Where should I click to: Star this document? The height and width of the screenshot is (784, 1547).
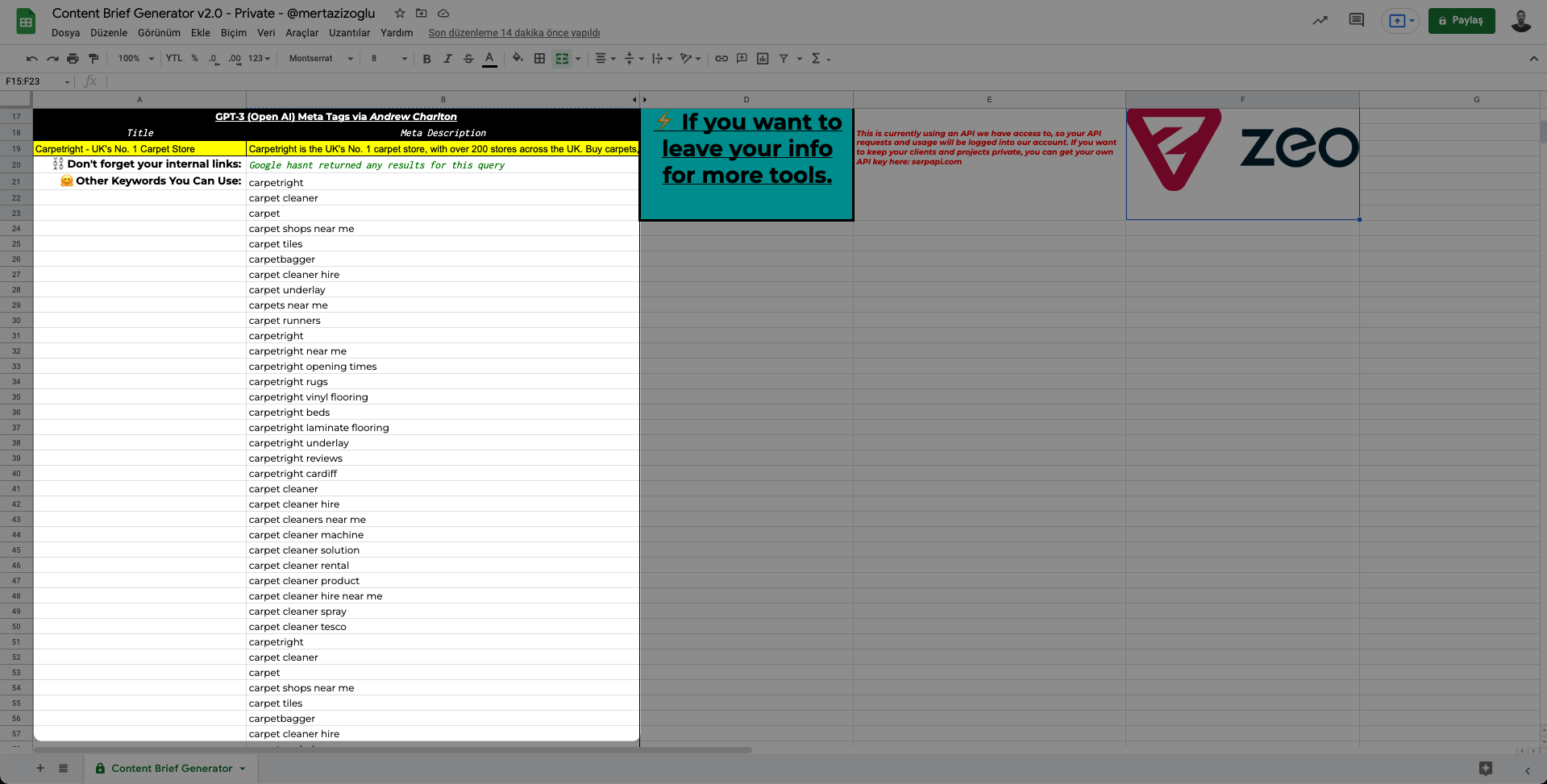click(x=400, y=13)
